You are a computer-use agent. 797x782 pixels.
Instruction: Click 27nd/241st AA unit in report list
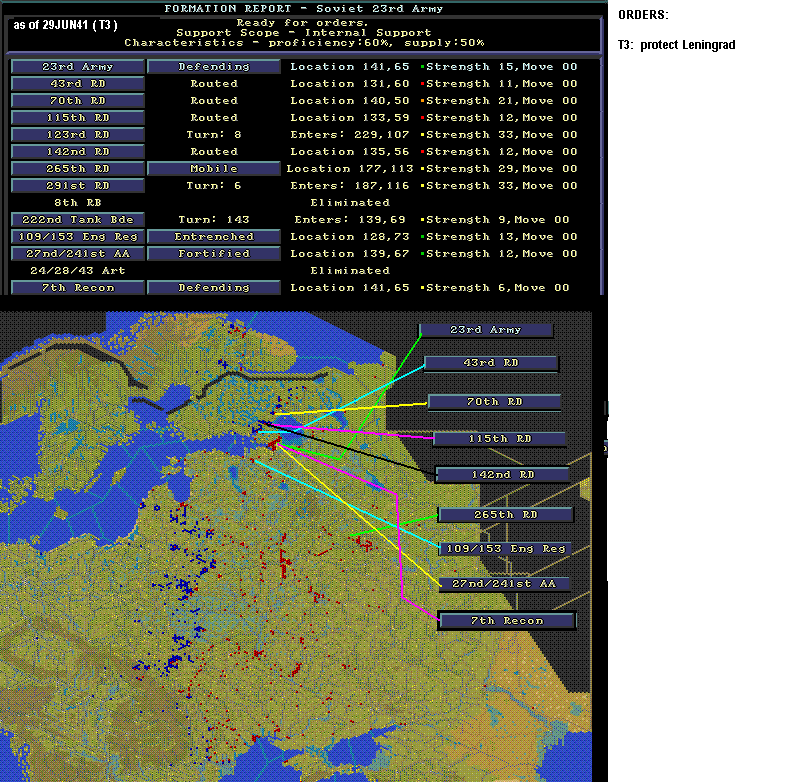[78, 254]
